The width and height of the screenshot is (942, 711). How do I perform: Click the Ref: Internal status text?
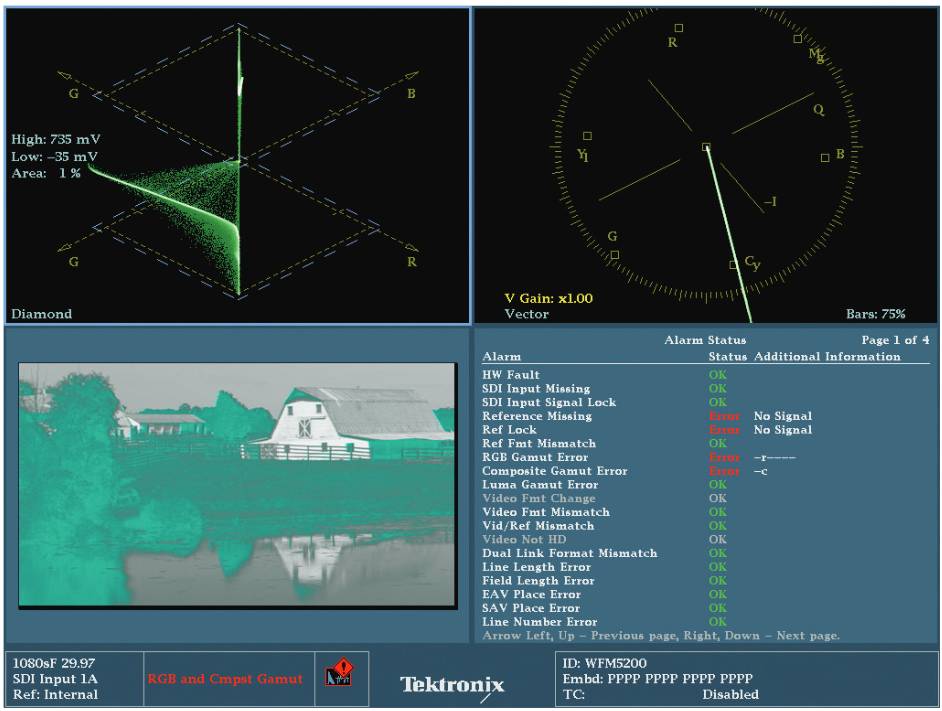[x=55, y=695]
